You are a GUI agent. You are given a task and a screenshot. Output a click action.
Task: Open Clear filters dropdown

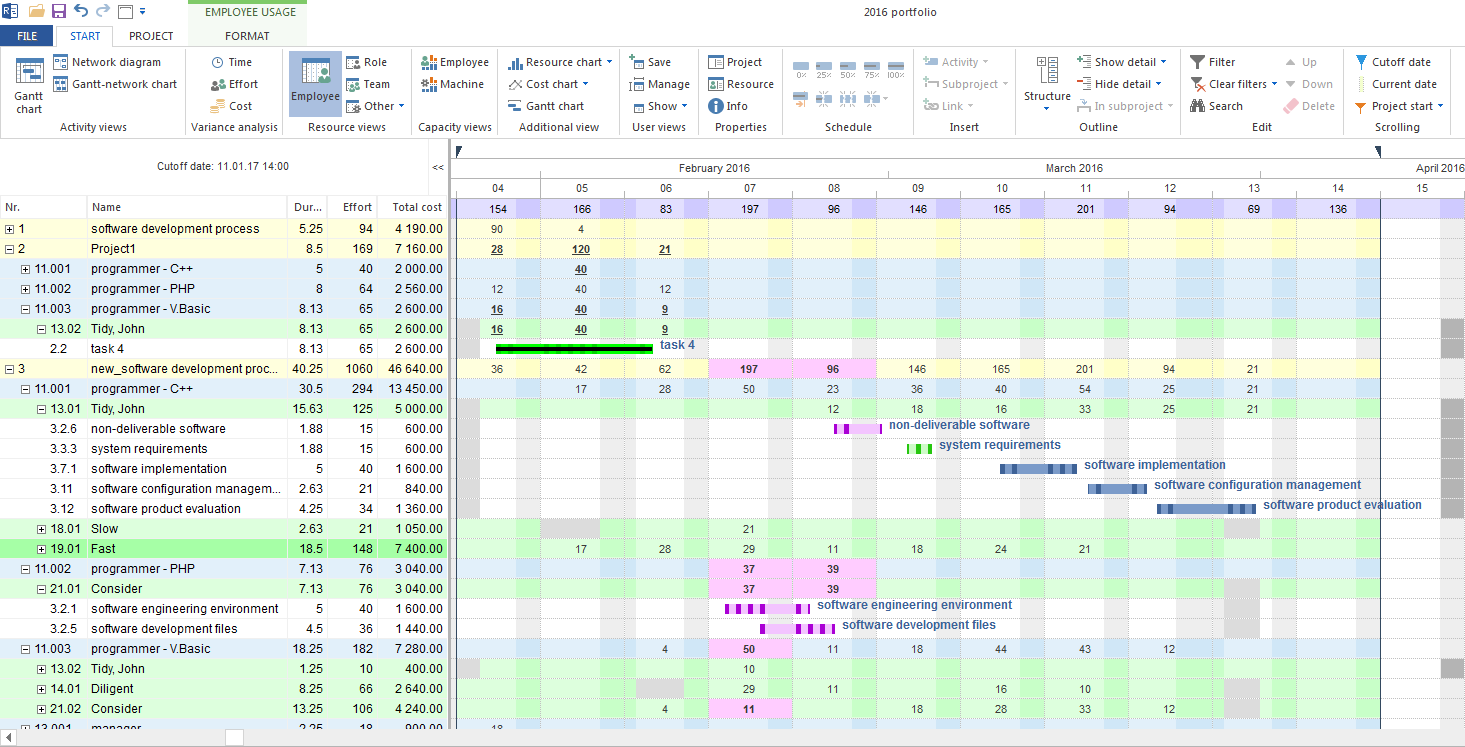[1233, 84]
